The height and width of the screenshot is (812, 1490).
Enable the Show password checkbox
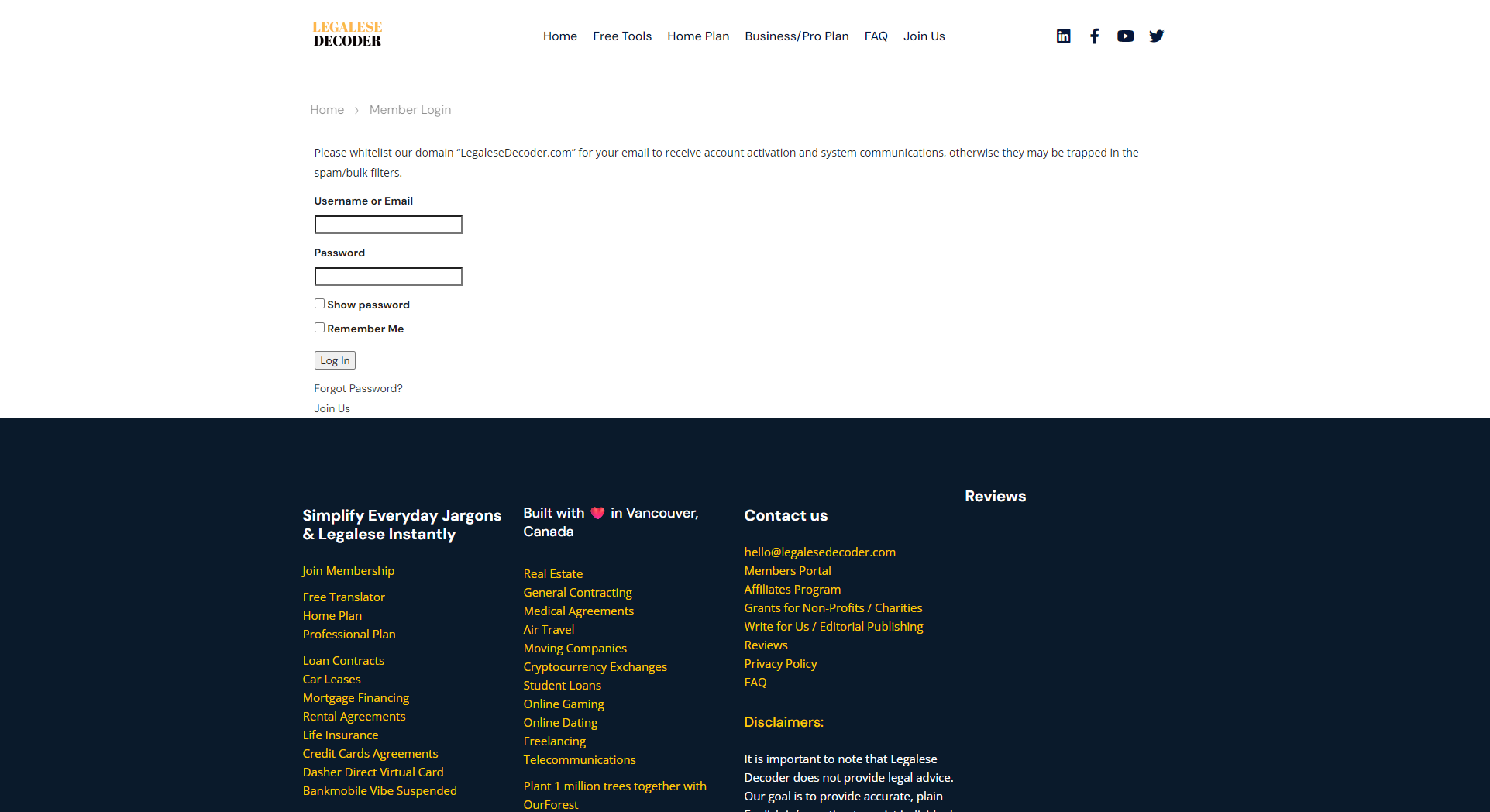click(318, 303)
